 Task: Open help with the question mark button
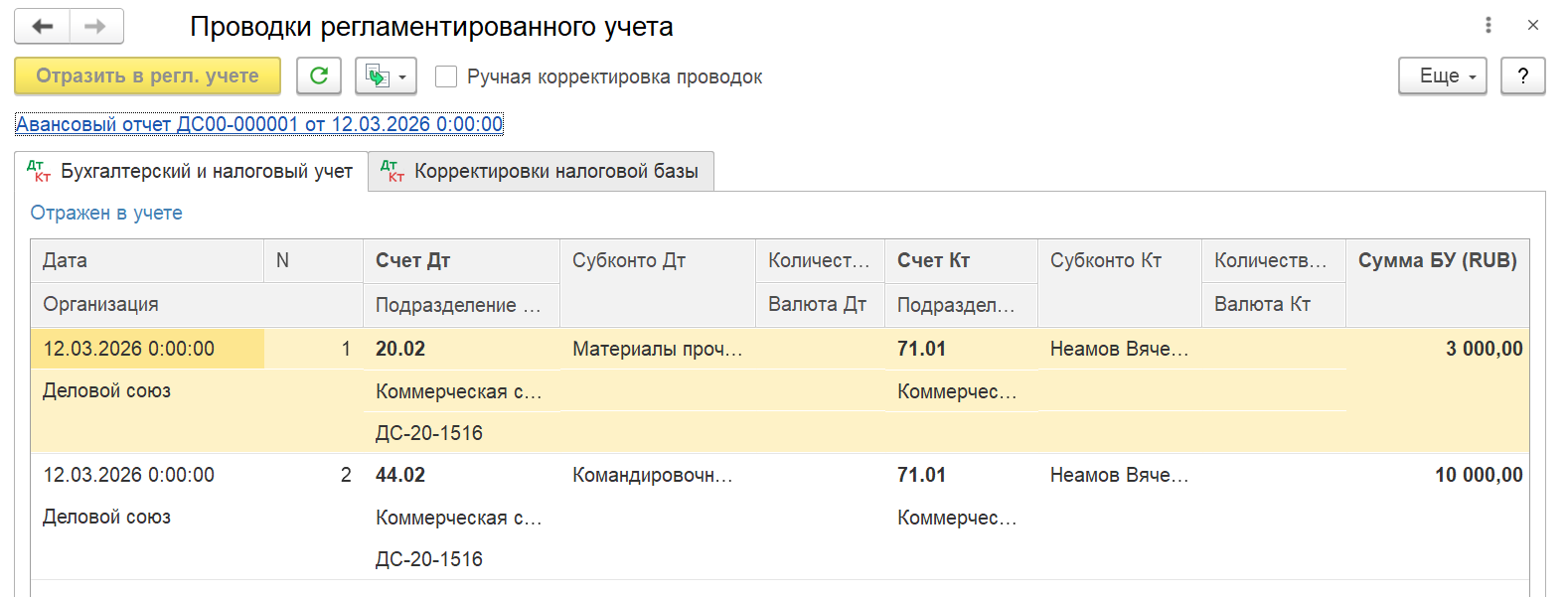click(x=1523, y=75)
